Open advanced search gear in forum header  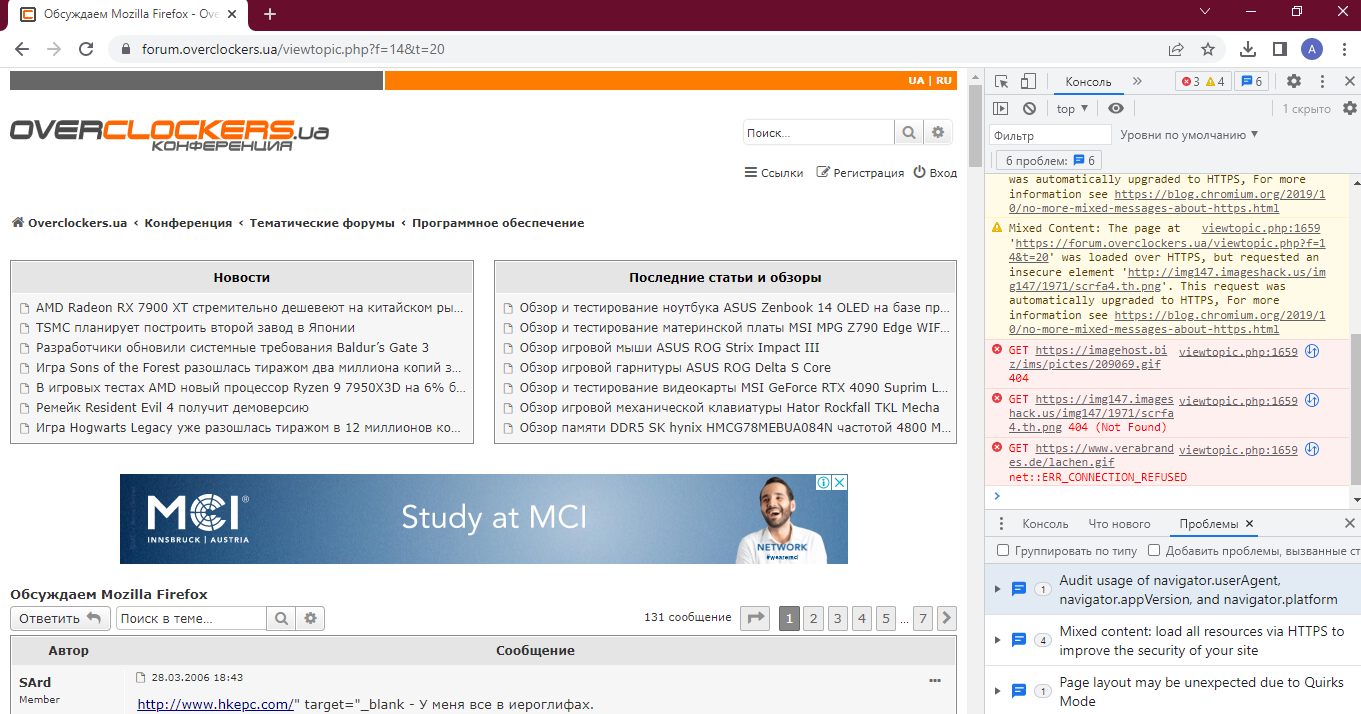pyautogui.click(x=937, y=132)
